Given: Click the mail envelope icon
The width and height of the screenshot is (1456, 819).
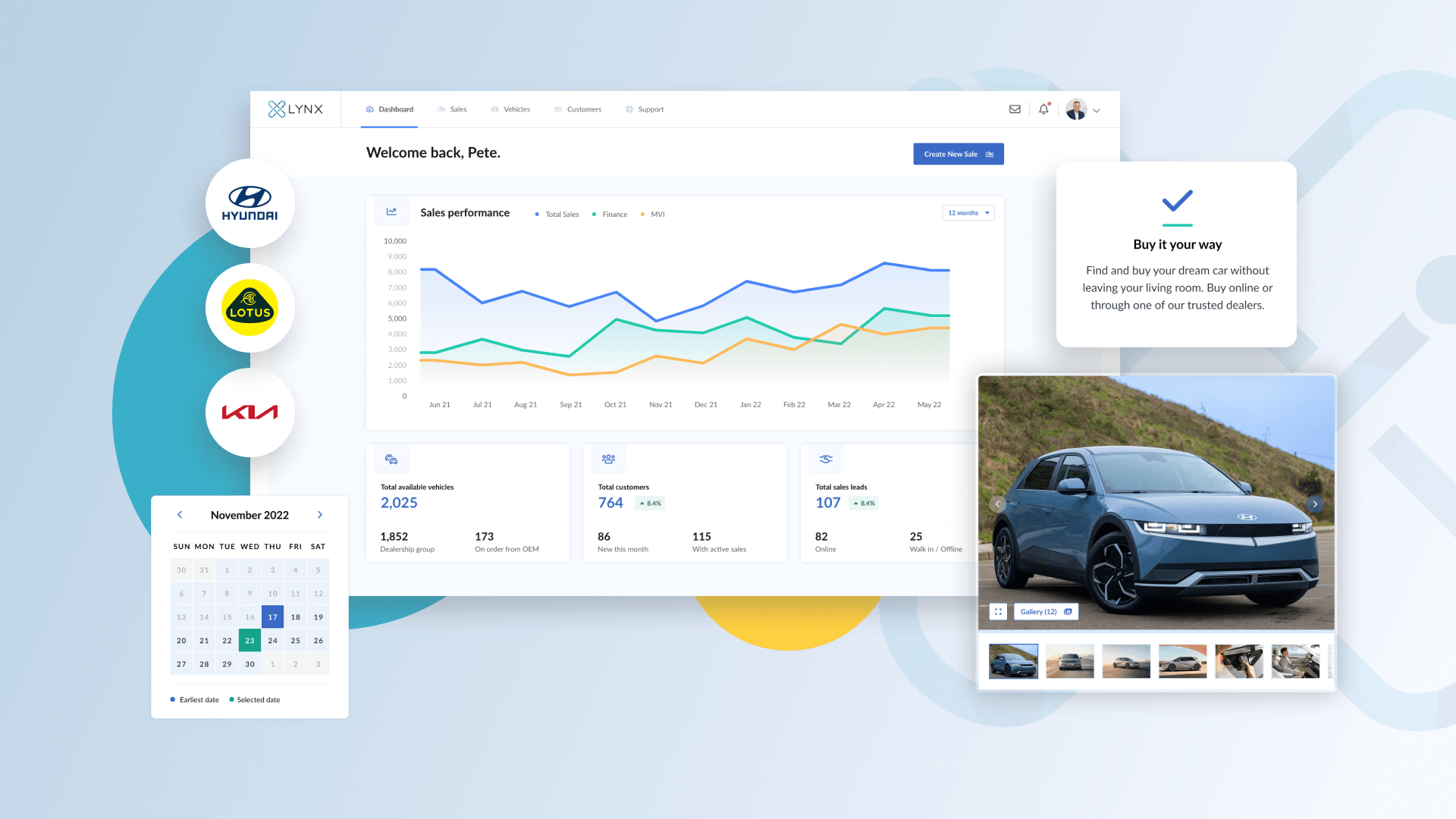Looking at the screenshot, I should (1015, 109).
